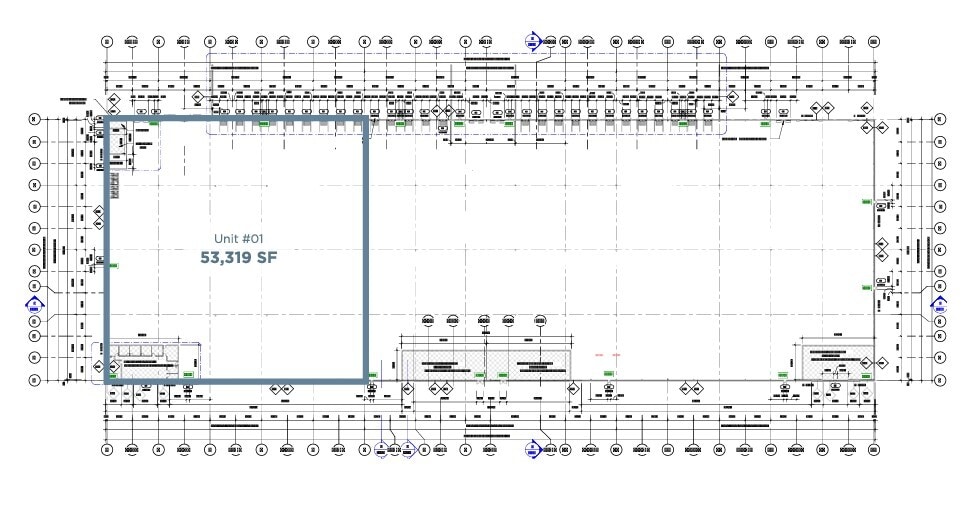Viewport: 973px width, 511px height.
Task: Select the red annotation marks near bottom center
Action: click(x=606, y=355)
